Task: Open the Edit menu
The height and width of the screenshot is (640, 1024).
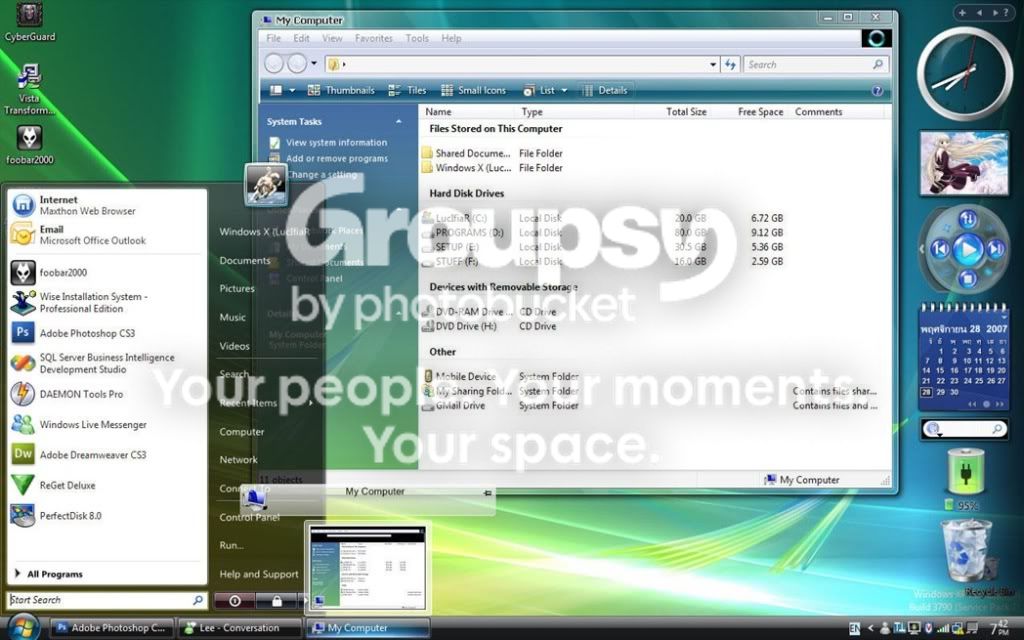Action: coord(301,39)
